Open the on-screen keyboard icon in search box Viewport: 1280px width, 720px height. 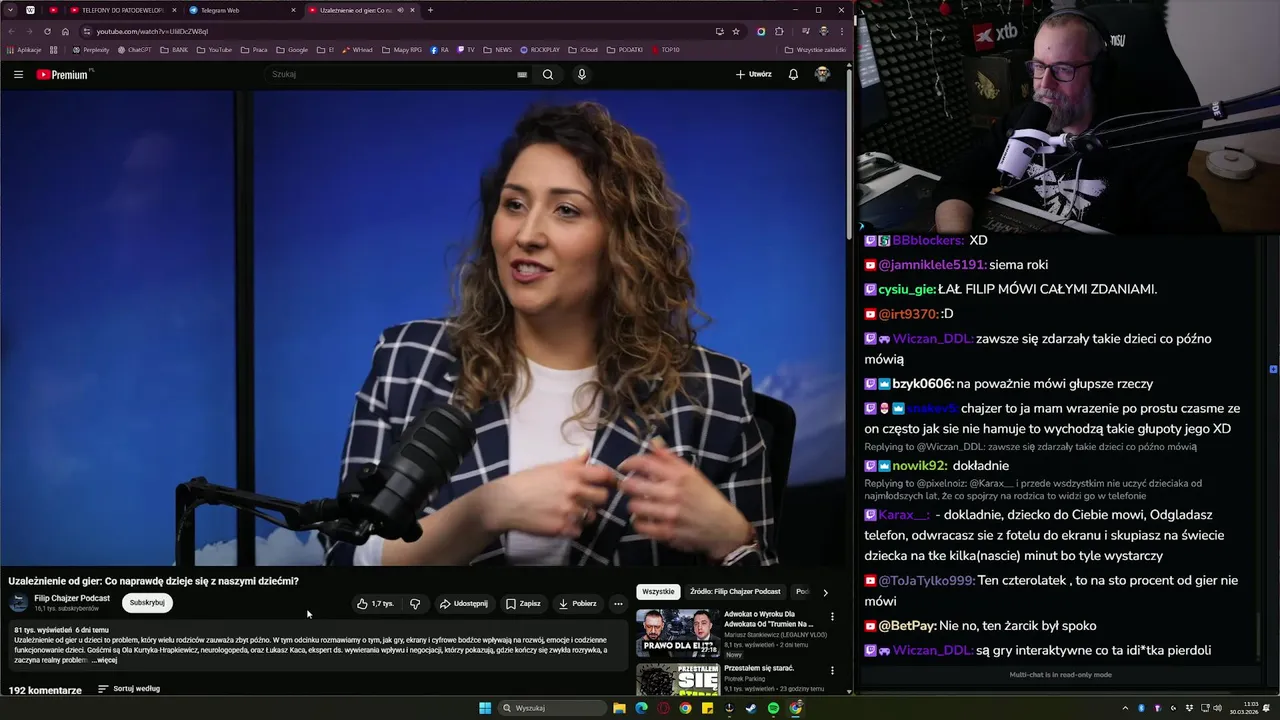522,74
